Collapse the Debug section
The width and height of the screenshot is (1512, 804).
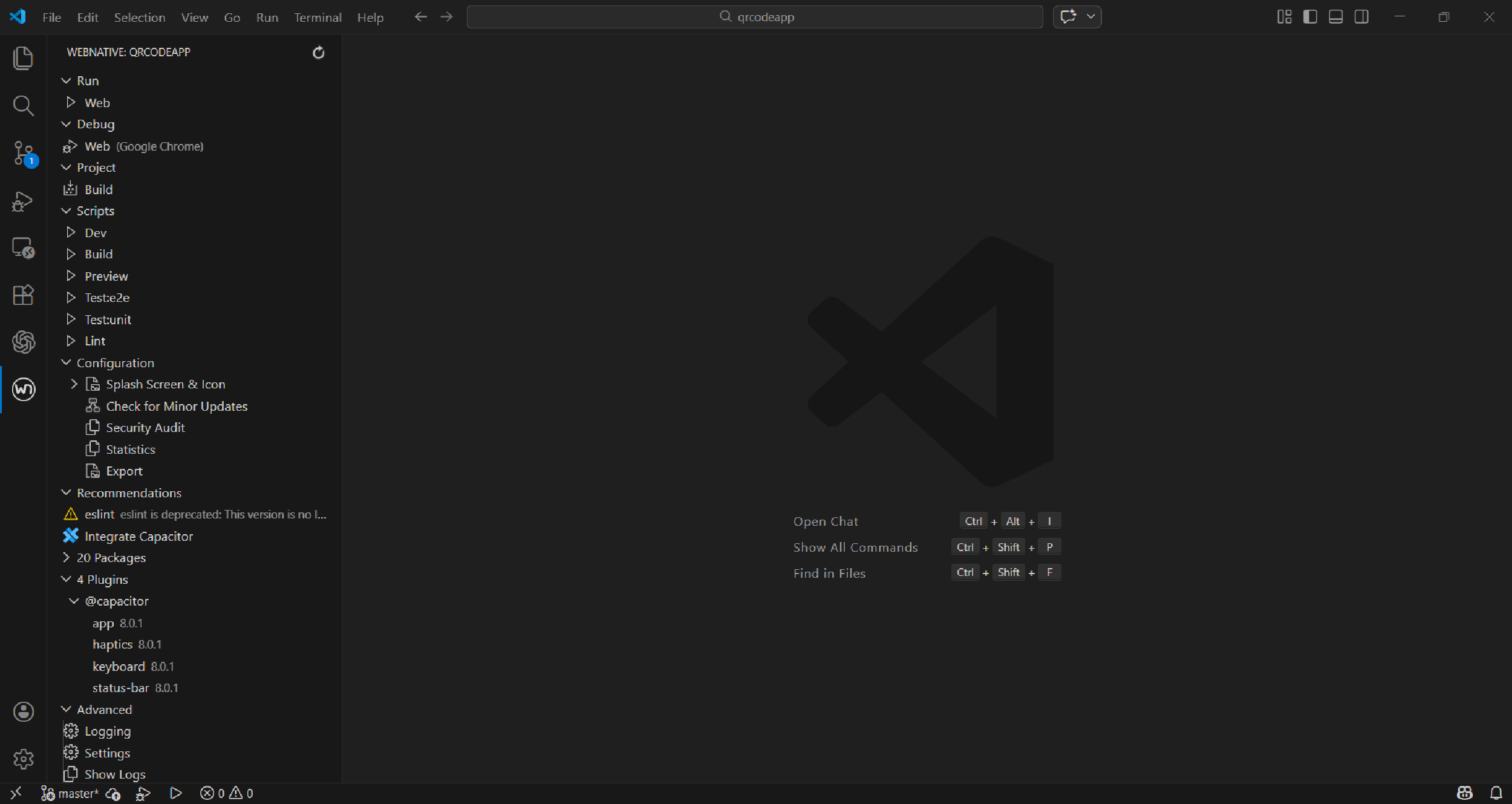coord(66,124)
